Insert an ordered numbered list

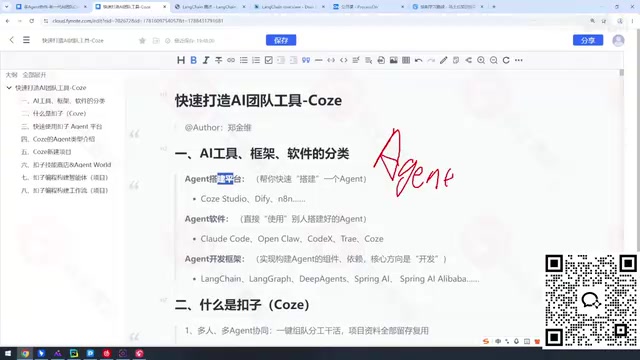[256, 60]
